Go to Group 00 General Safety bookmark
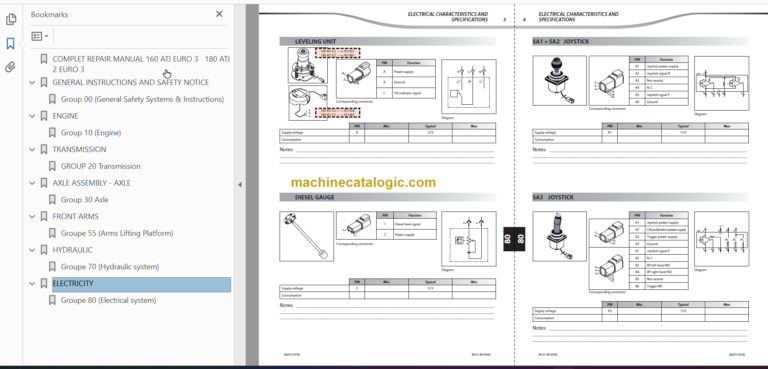Image resolution: width=768 pixels, height=369 pixels. coord(142,99)
